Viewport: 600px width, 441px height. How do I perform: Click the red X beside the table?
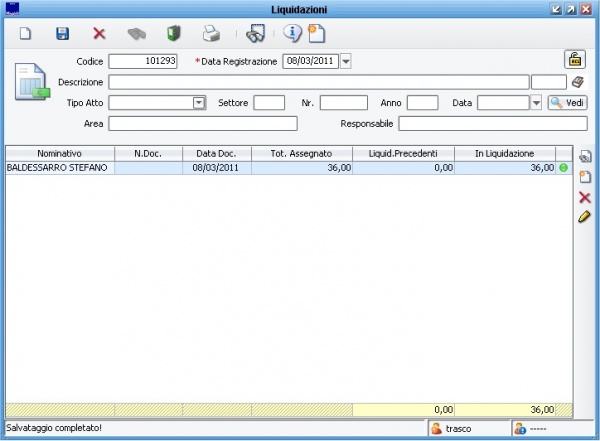pos(585,197)
